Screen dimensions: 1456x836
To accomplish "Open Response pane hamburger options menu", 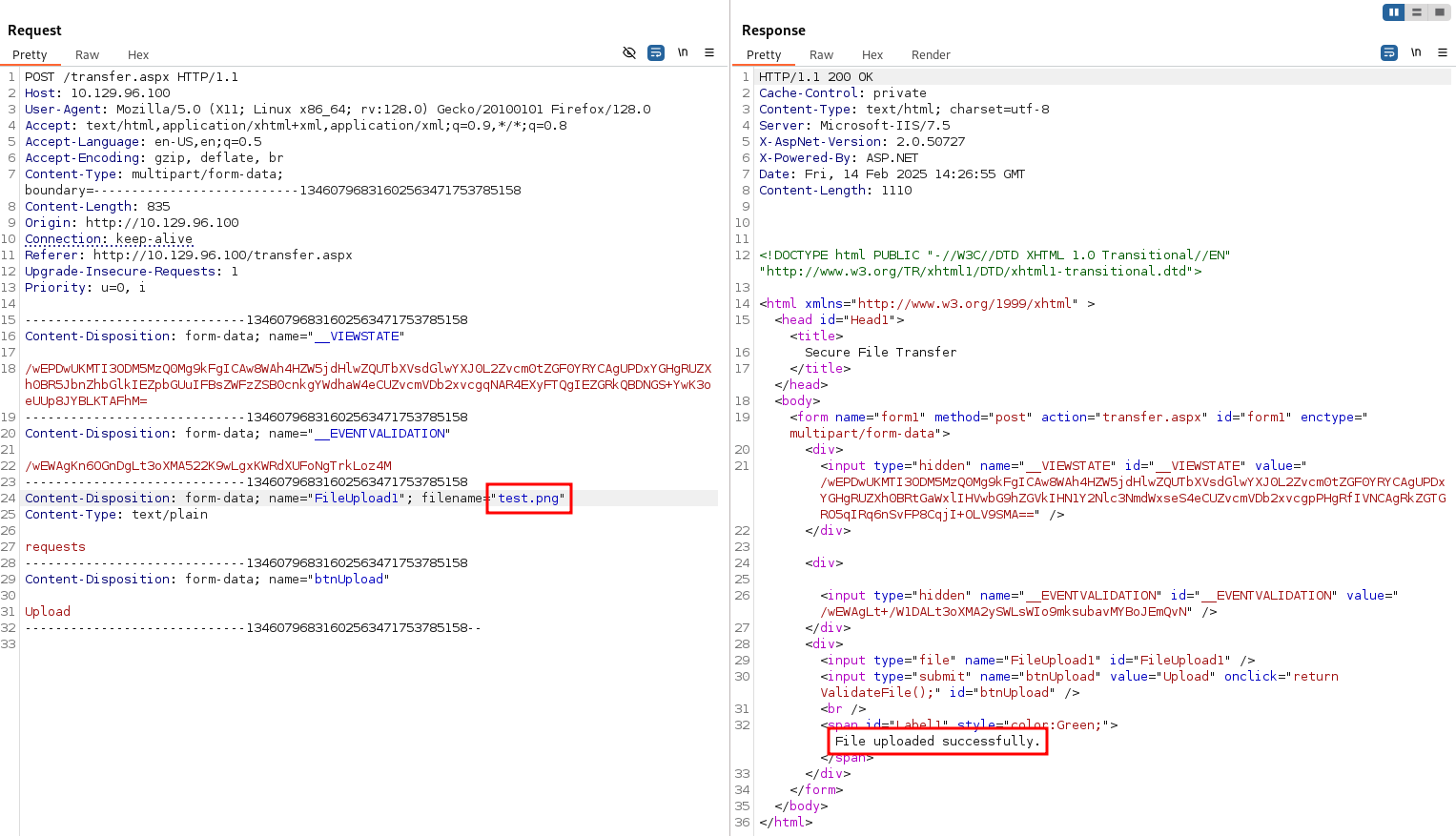I will click(x=1443, y=52).
